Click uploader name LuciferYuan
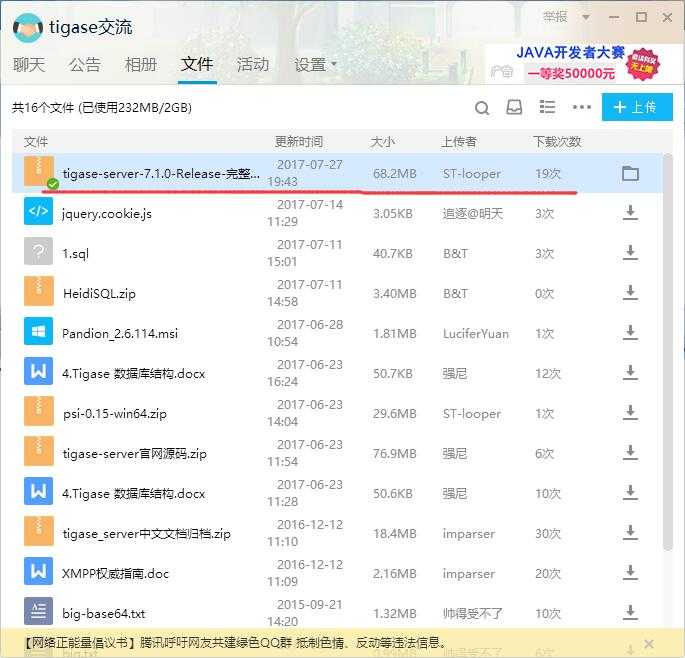The width and height of the screenshot is (685, 658). (476, 334)
